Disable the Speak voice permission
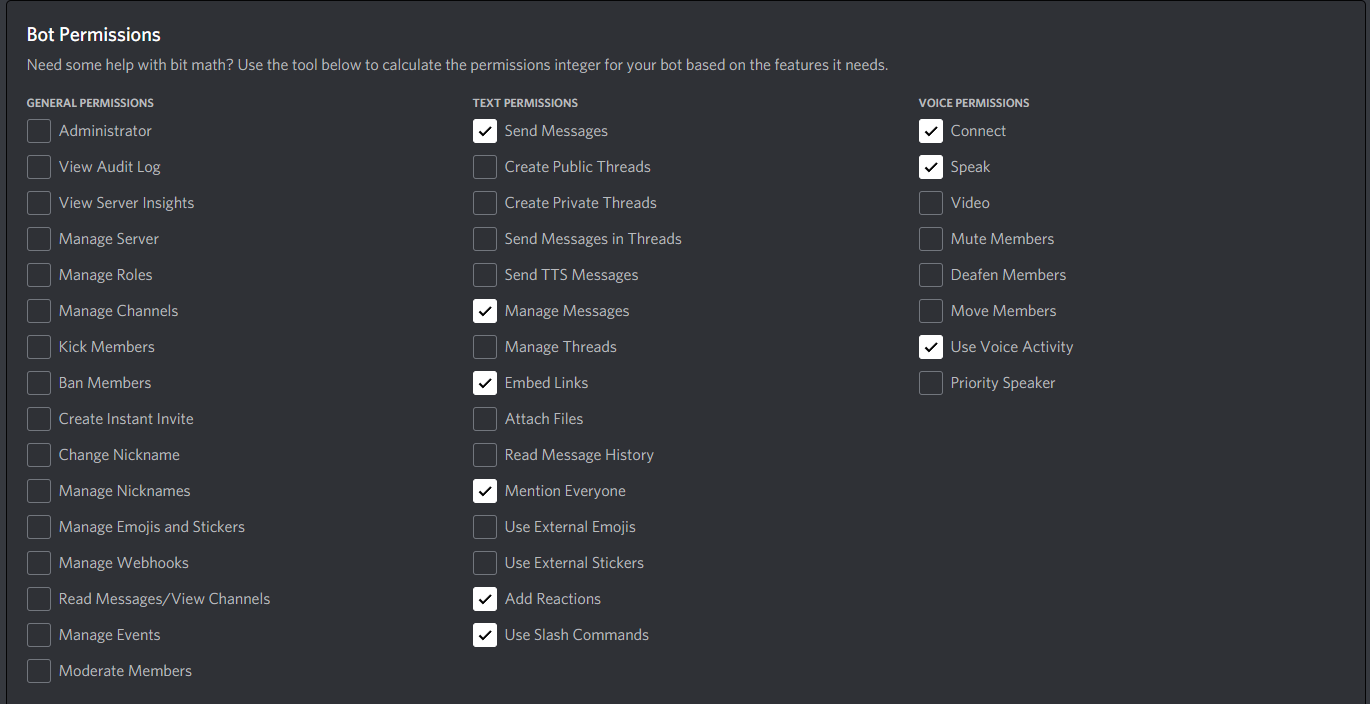 (x=930, y=166)
